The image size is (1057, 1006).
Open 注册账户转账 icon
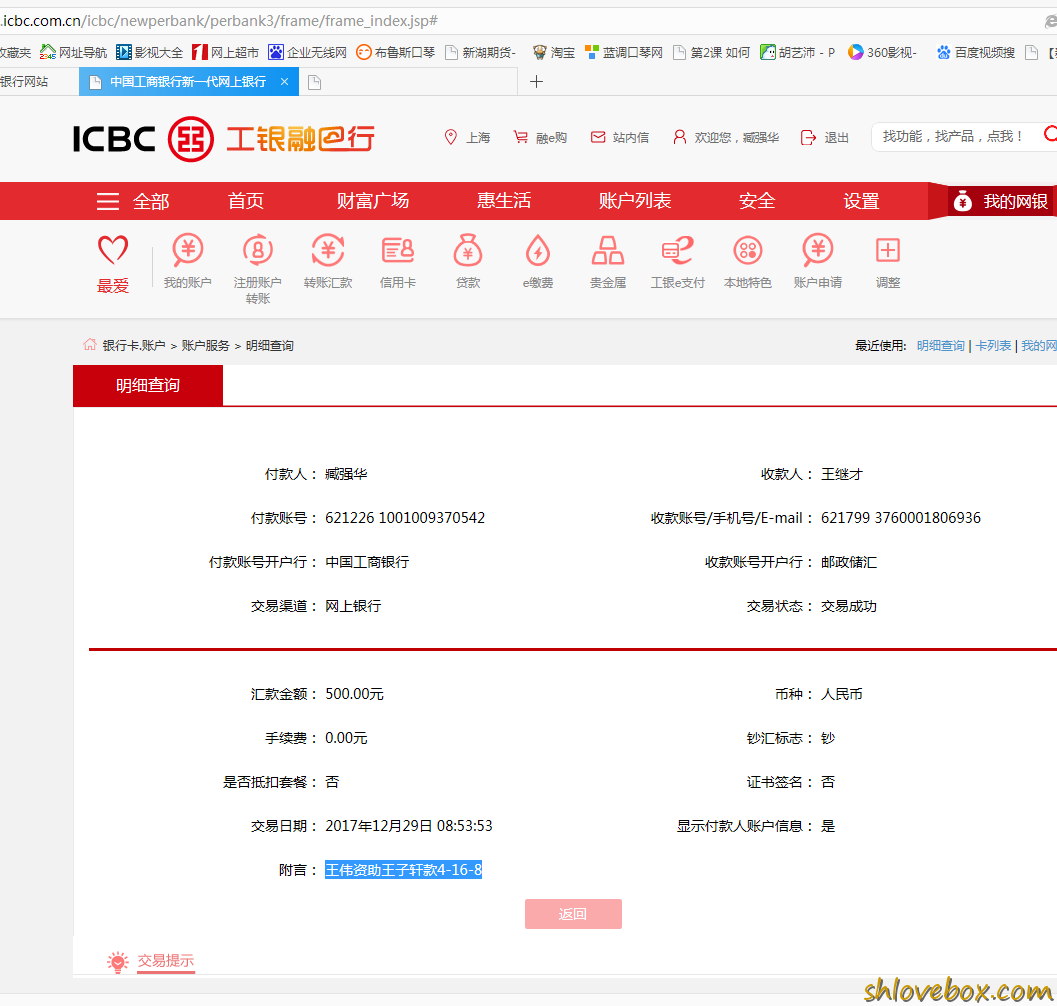258,250
